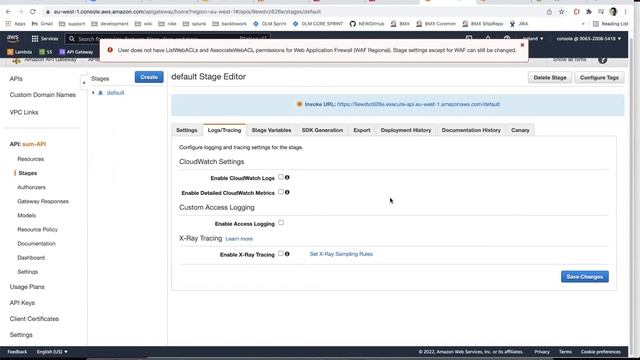Click Feedback in the footer
Screen dimensions: 640x360
(17, 352)
